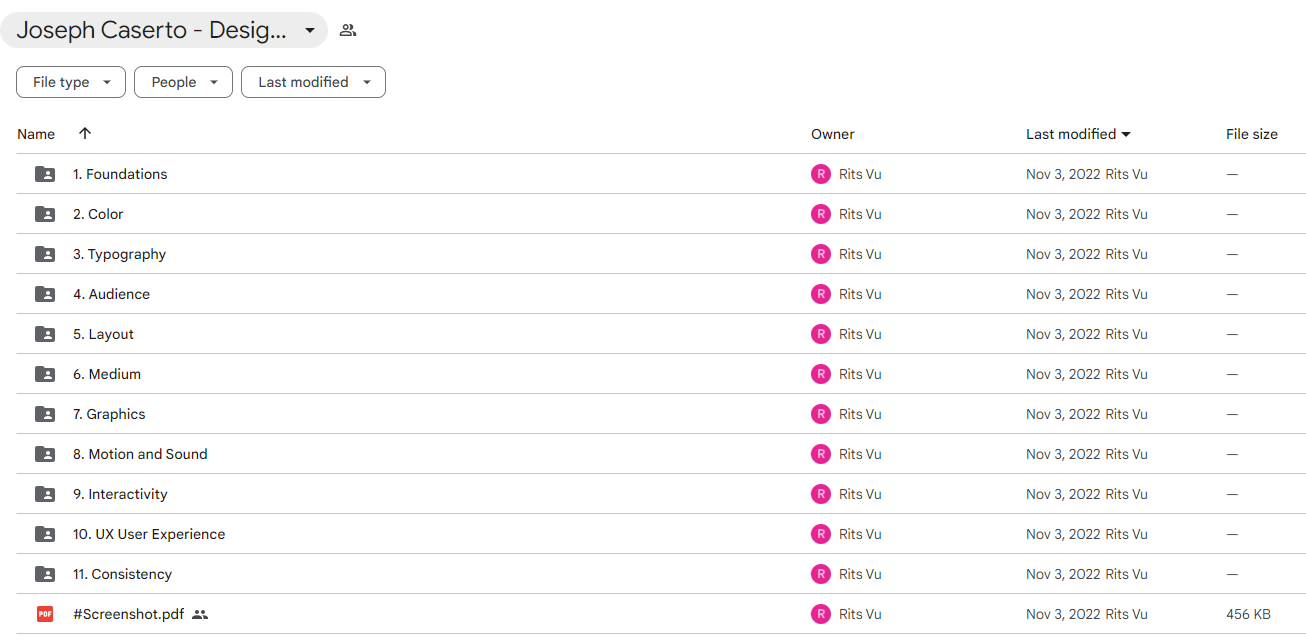
Task: Click the Owner column header
Action: (833, 134)
